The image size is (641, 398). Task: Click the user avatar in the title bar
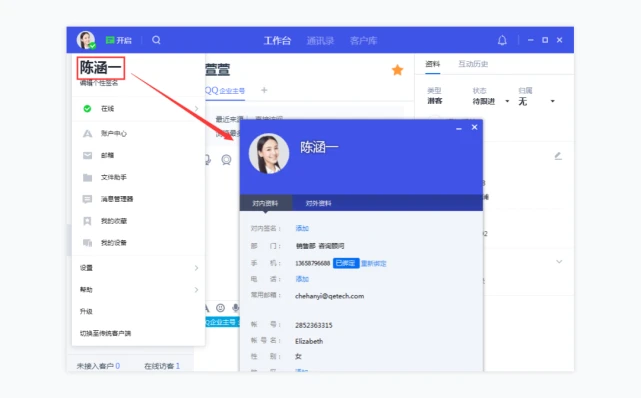tap(86, 40)
